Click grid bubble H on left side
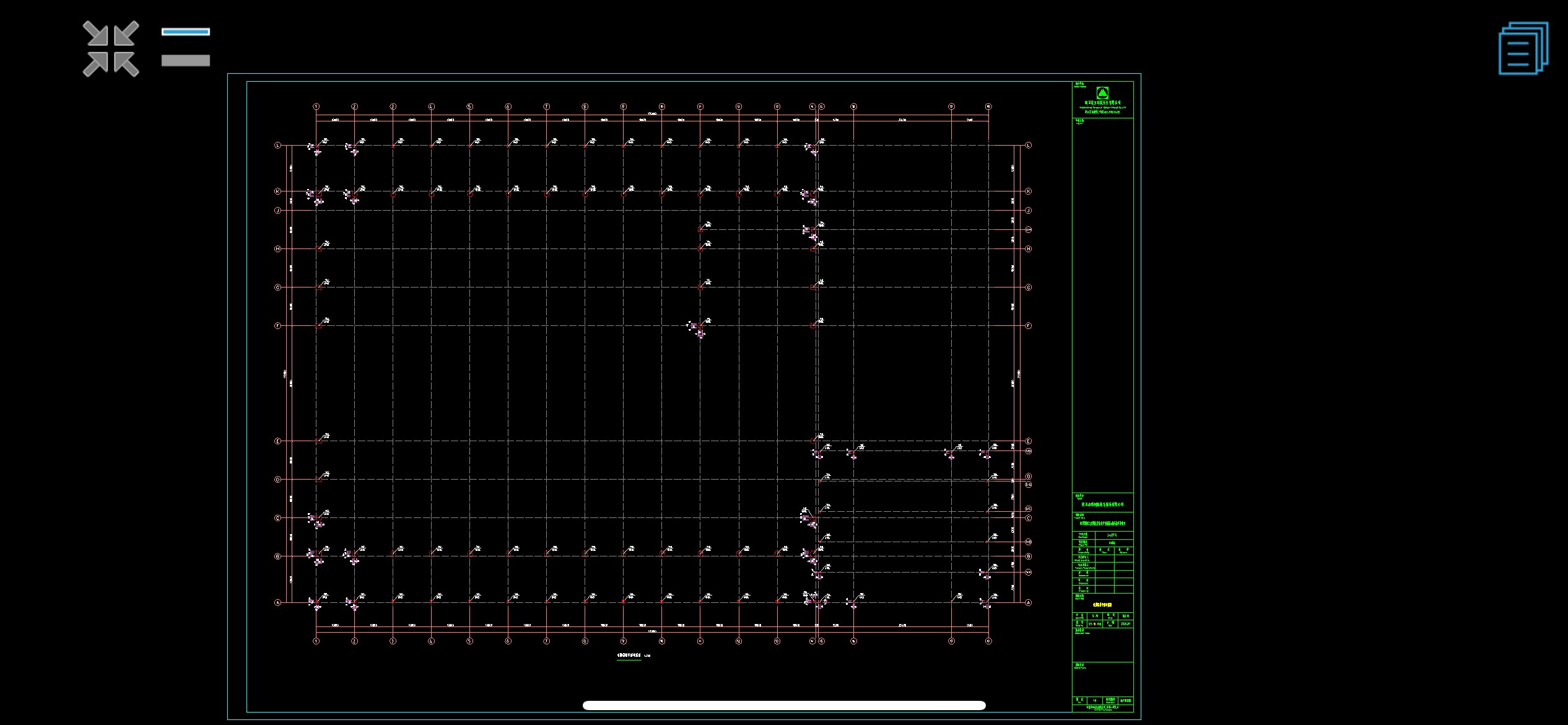Screen dimensions: 1568x725 (277, 249)
